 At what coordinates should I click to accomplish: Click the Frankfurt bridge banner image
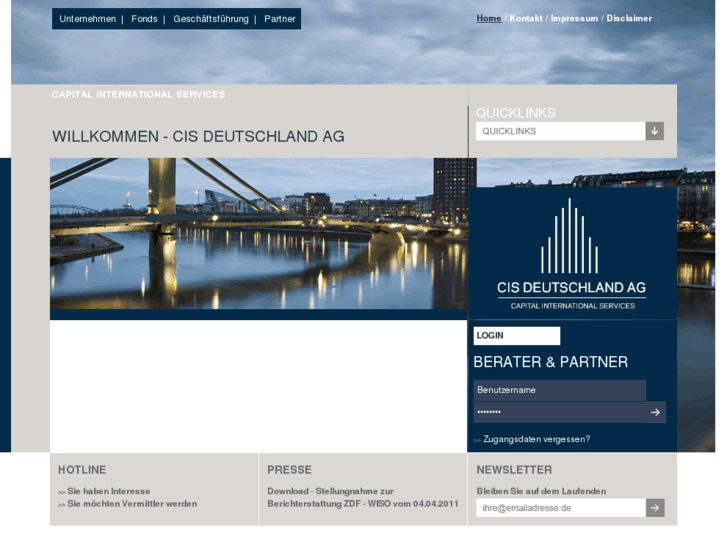259,234
